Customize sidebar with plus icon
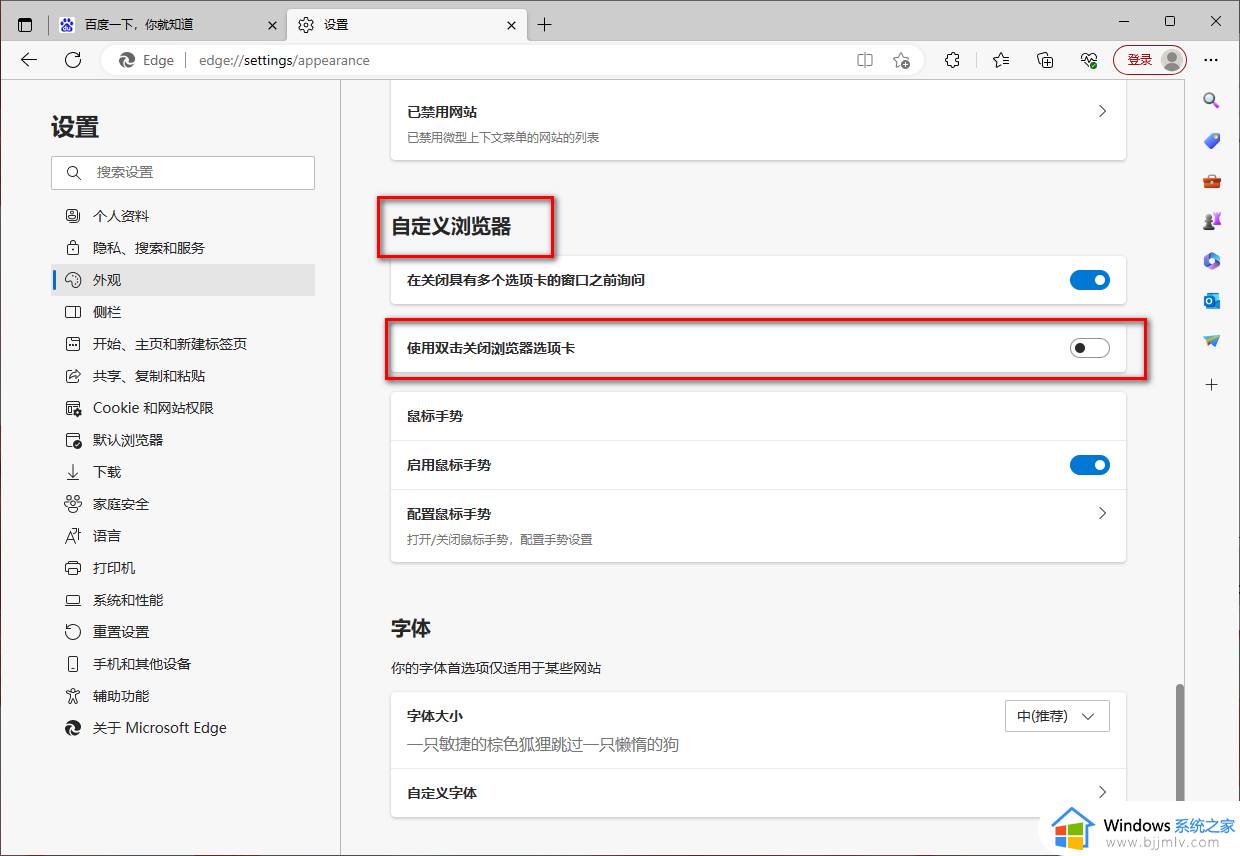This screenshot has width=1240, height=856. pyautogui.click(x=1211, y=384)
